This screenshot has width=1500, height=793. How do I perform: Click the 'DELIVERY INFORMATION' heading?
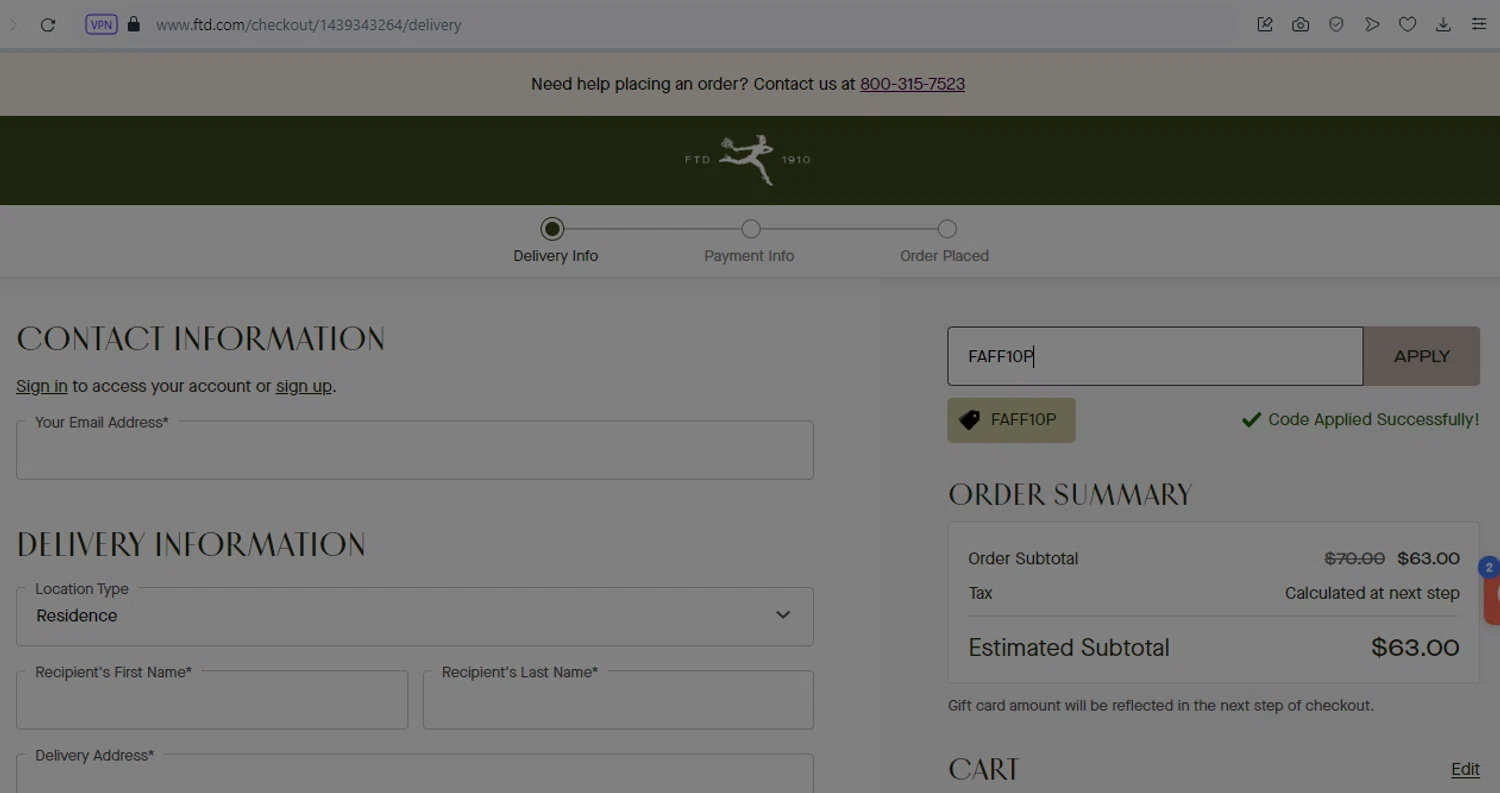click(x=191, y=545)
